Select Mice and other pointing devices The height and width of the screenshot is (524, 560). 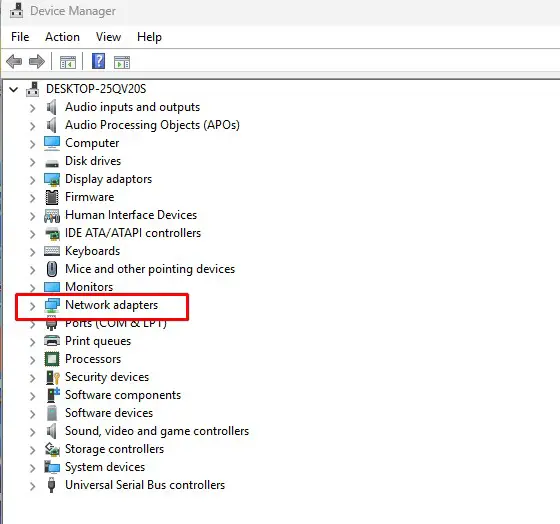pyautogui.click(x=150, y=269)
